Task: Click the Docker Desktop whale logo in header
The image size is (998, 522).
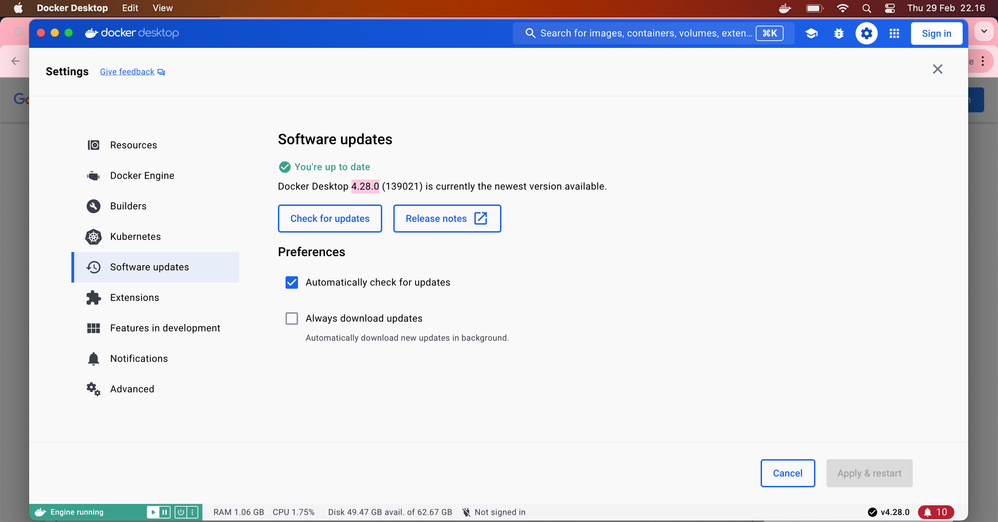Action: [132, 32]
